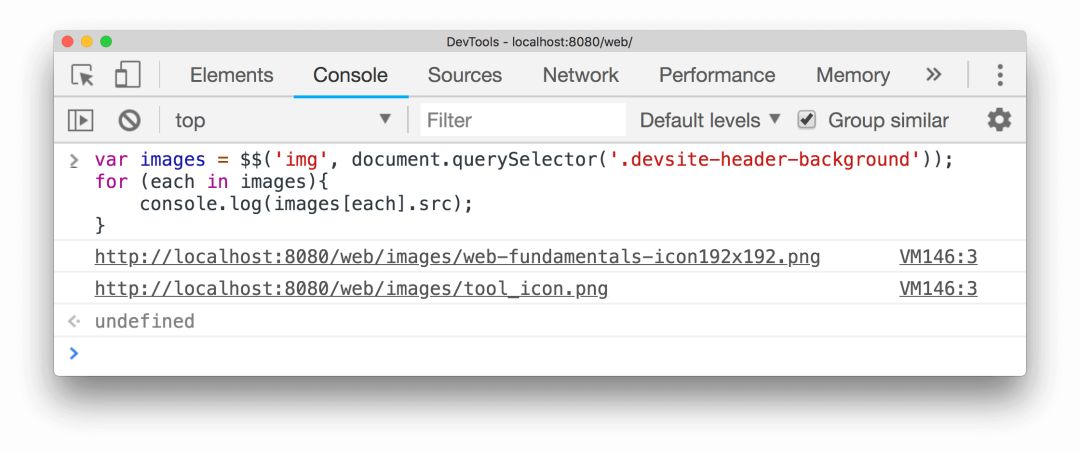
Task: Click the console prompt input line
Action: pyautogui.click(x=540, y=354)
